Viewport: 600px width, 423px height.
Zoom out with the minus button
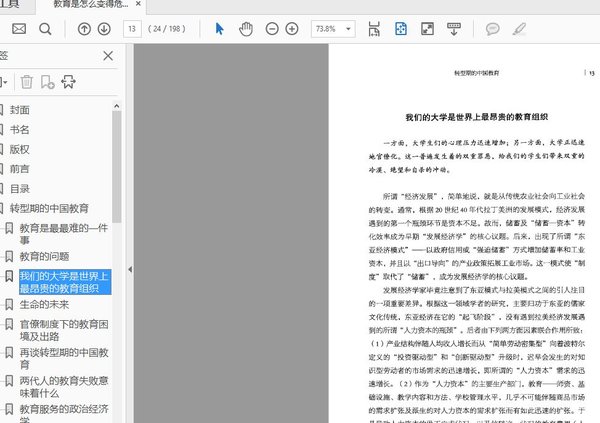[272, 29]
